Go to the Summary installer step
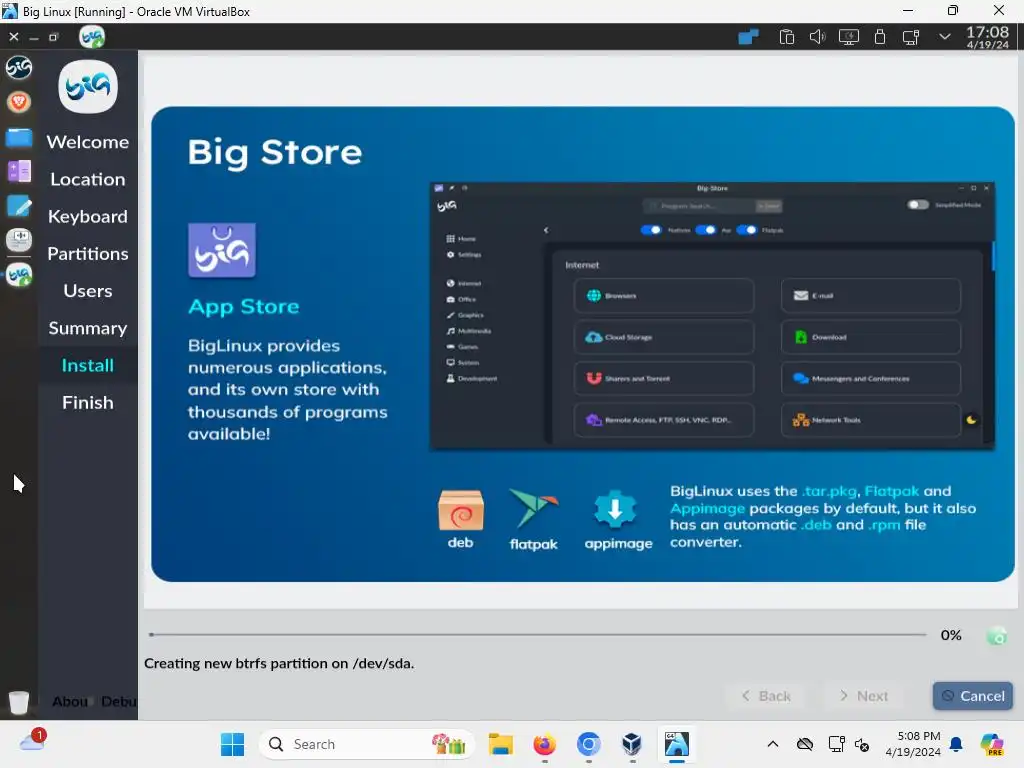The height and width of the screenshot is (768, 1024). pyautogui.click(x=88, y=328)
